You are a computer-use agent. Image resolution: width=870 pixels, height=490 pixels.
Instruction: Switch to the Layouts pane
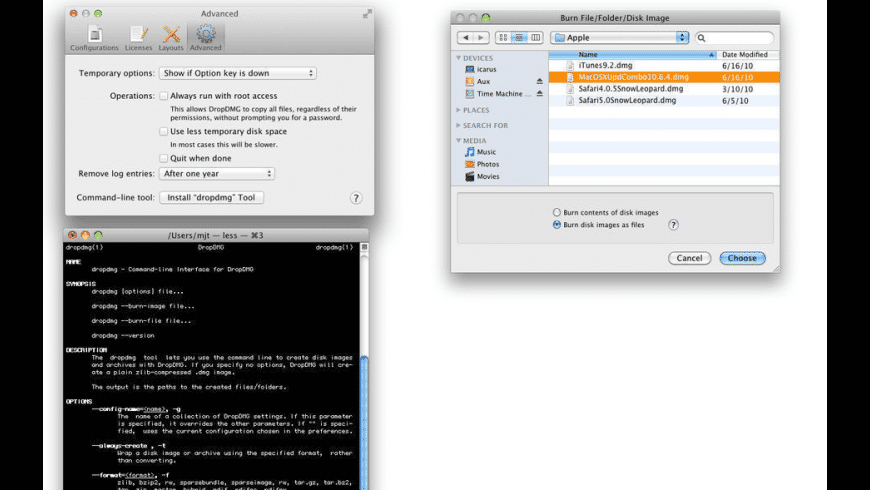pos(171,38)
